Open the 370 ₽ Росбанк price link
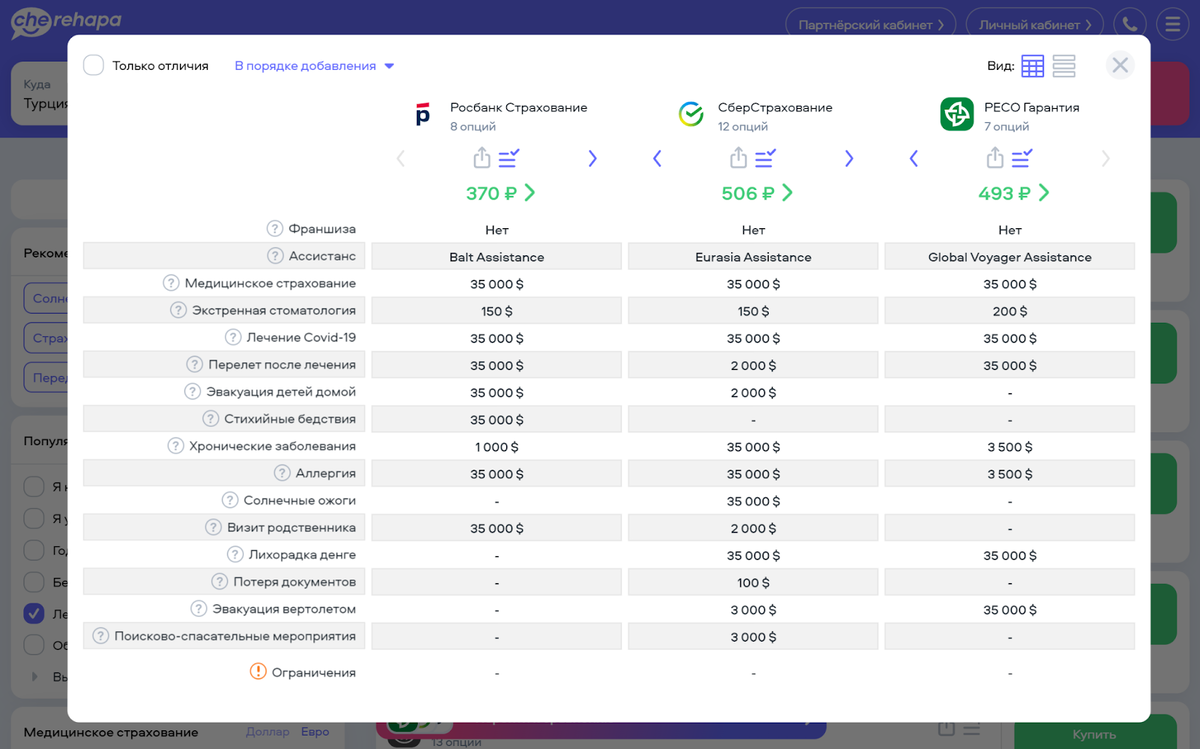 tap(501, 193)
